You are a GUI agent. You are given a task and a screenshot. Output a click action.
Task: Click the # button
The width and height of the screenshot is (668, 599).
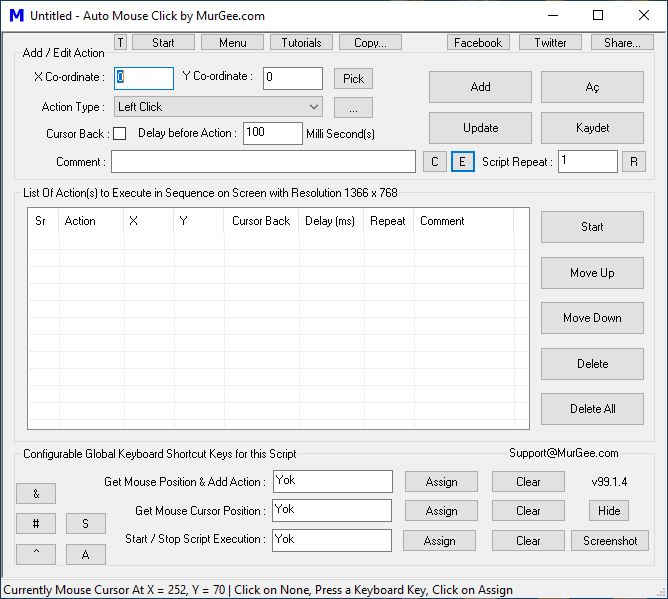(x=36, y=523)
